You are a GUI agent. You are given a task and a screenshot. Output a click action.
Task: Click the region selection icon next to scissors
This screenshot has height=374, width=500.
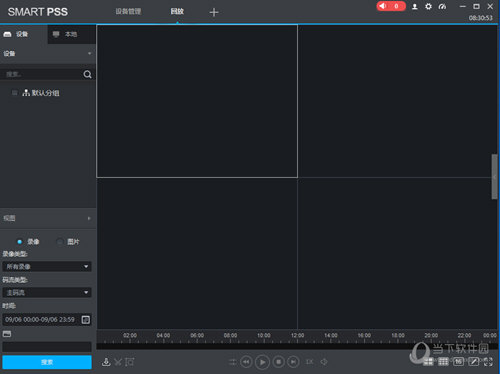click(x=129, y=362)
